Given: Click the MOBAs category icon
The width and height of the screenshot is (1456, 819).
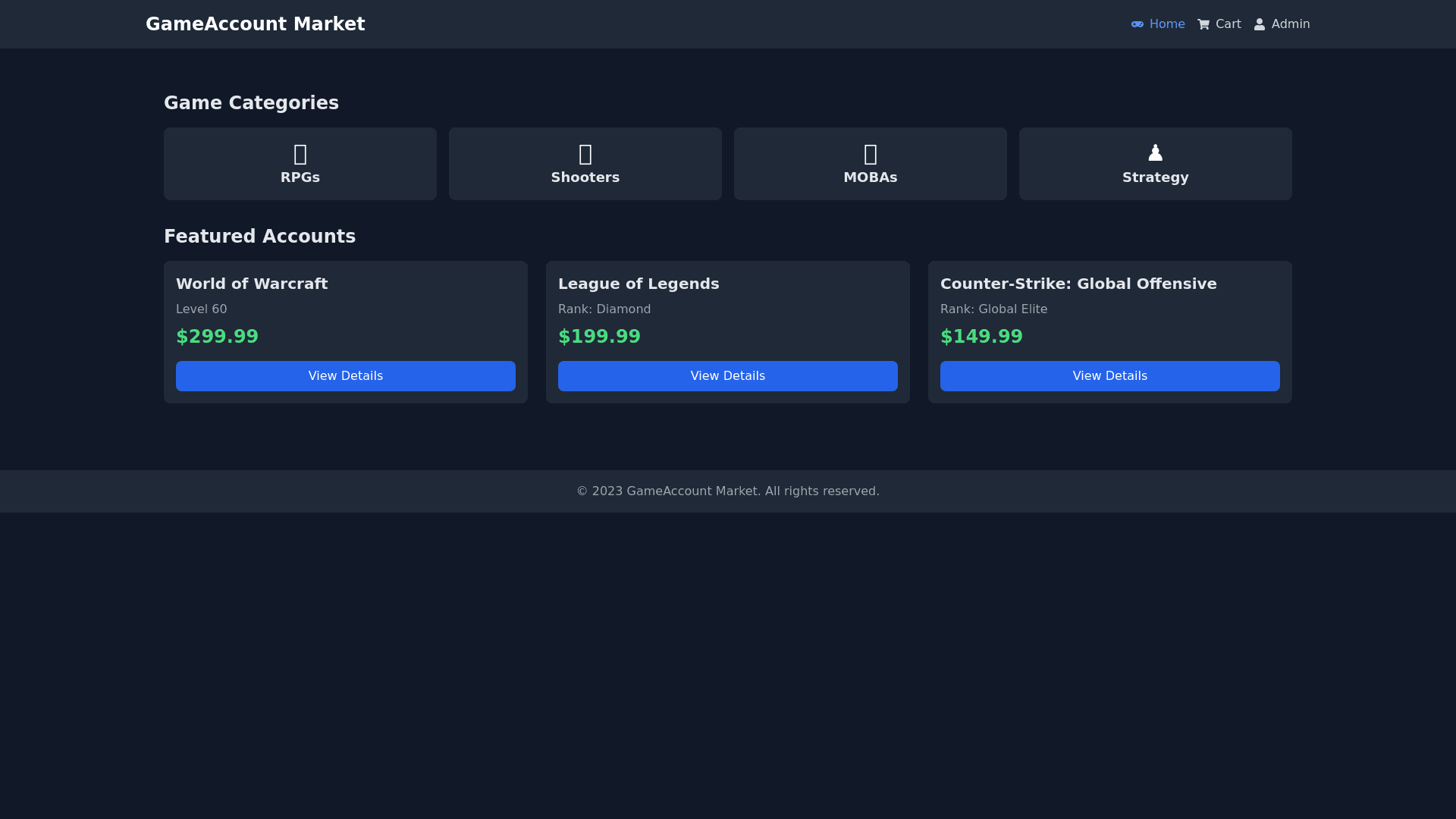Looking at the screenshot, I should 871,154.
